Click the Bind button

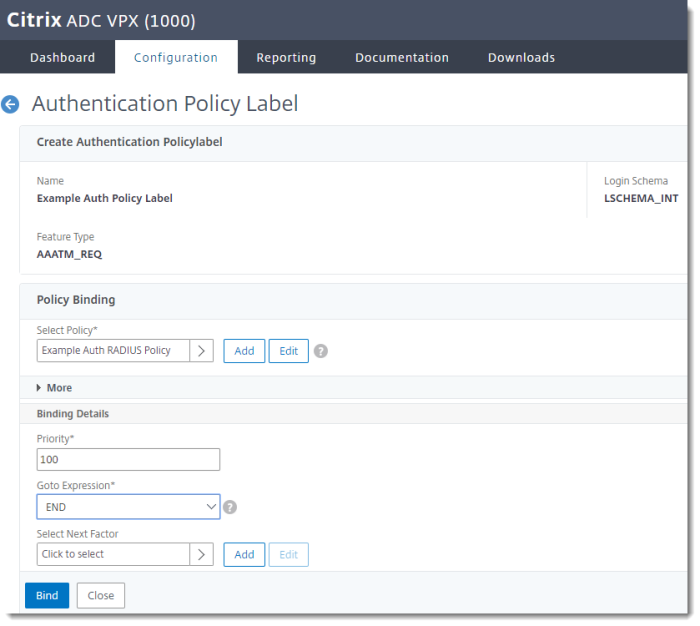47,595
